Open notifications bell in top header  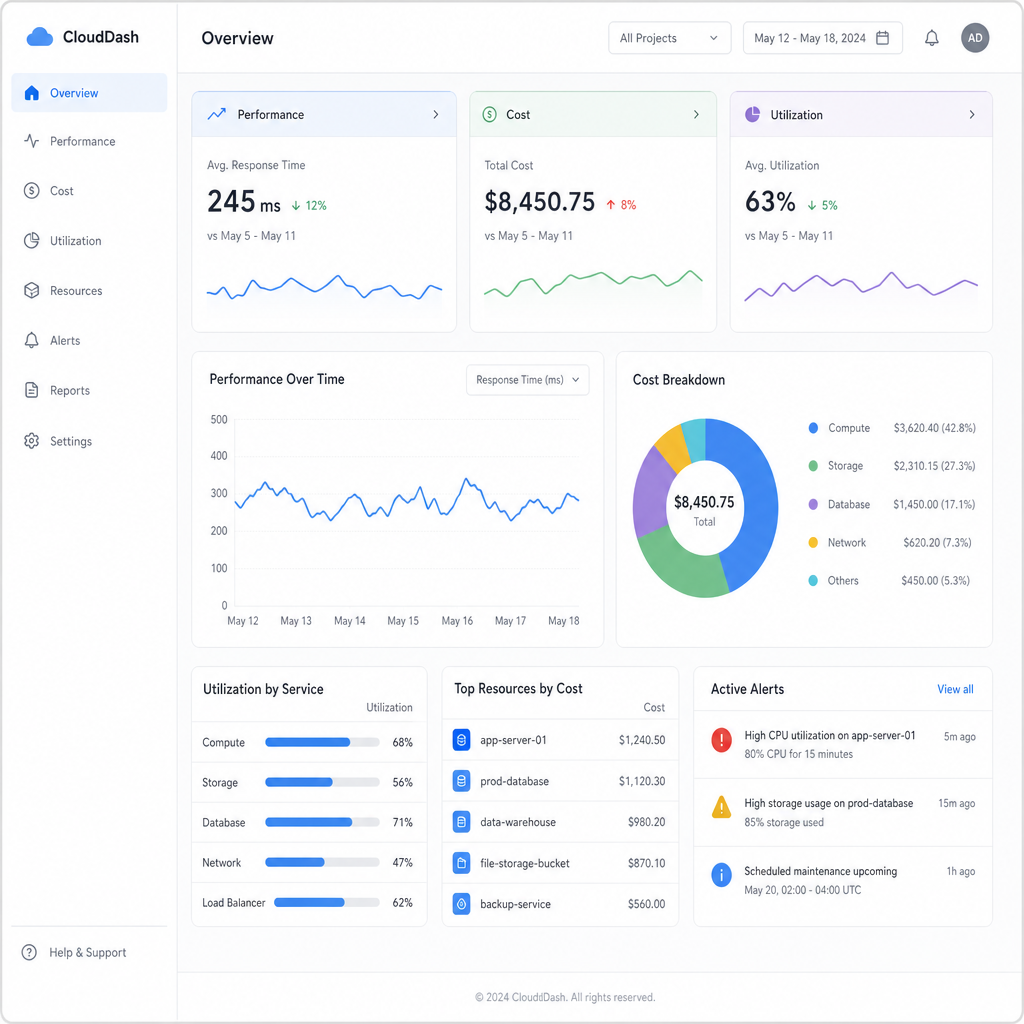pos(932,38)
